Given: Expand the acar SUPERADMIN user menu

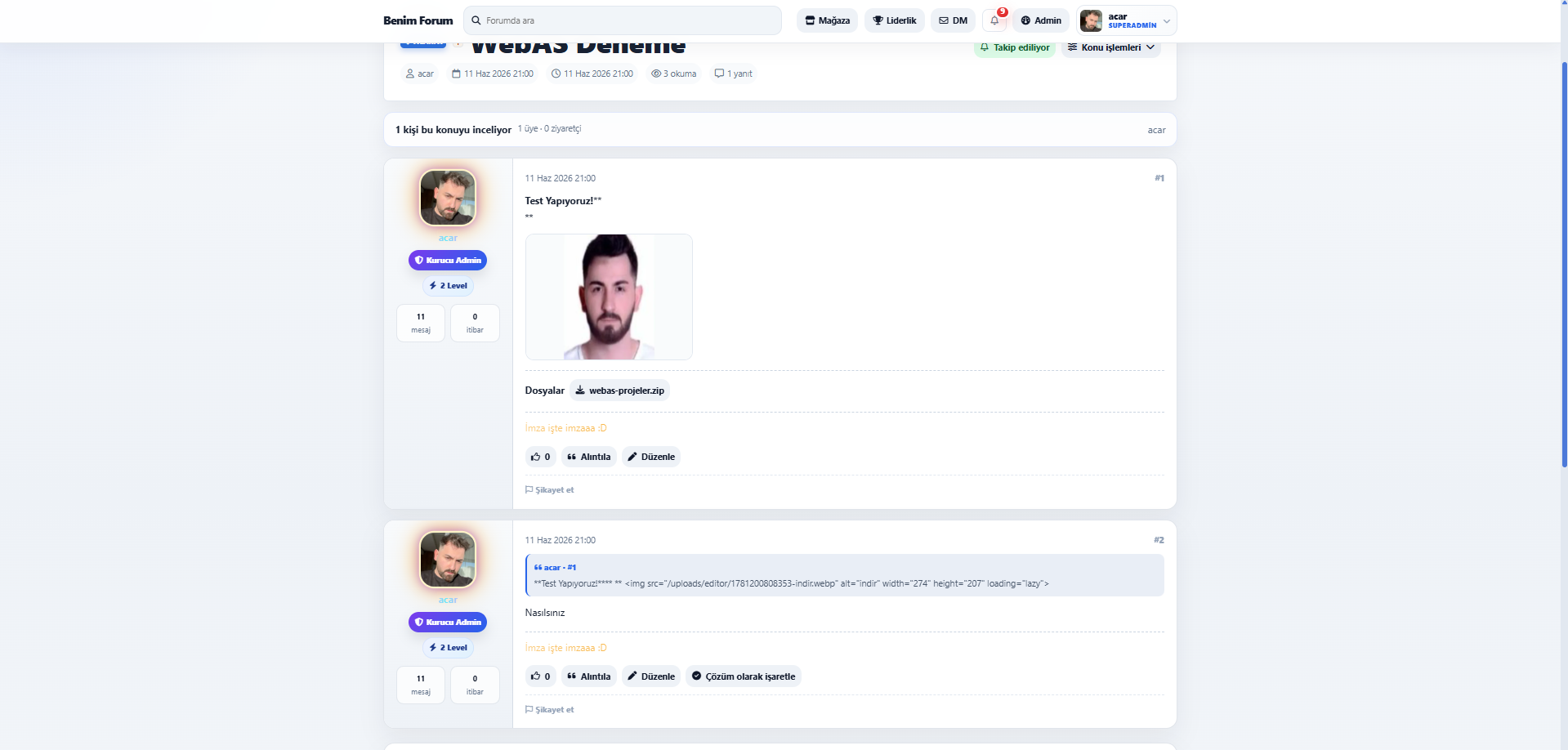Looking at the screenshot, I should [1127, 20].
